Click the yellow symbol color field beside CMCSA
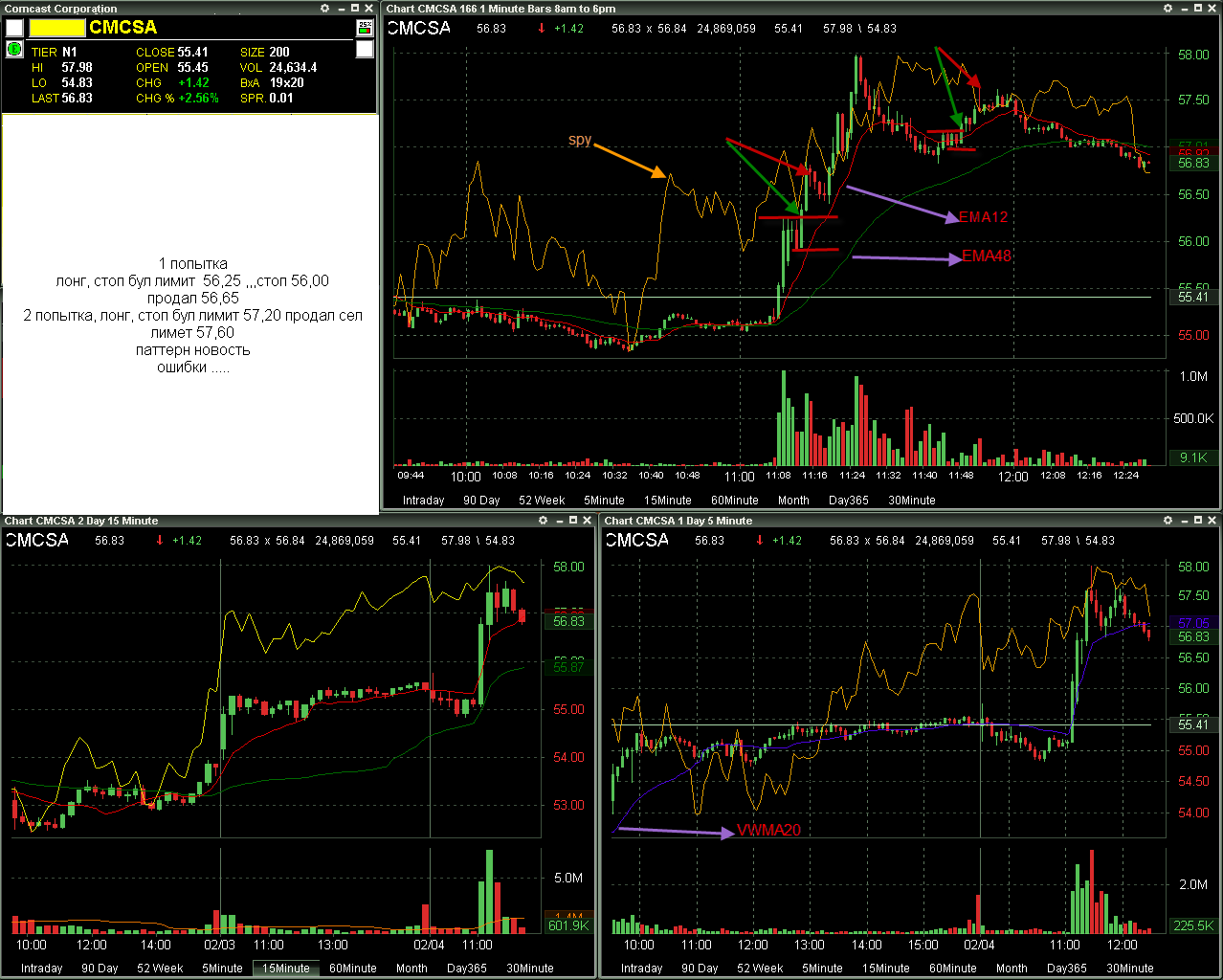This screenshot has height=980, width=1223. 57,28
